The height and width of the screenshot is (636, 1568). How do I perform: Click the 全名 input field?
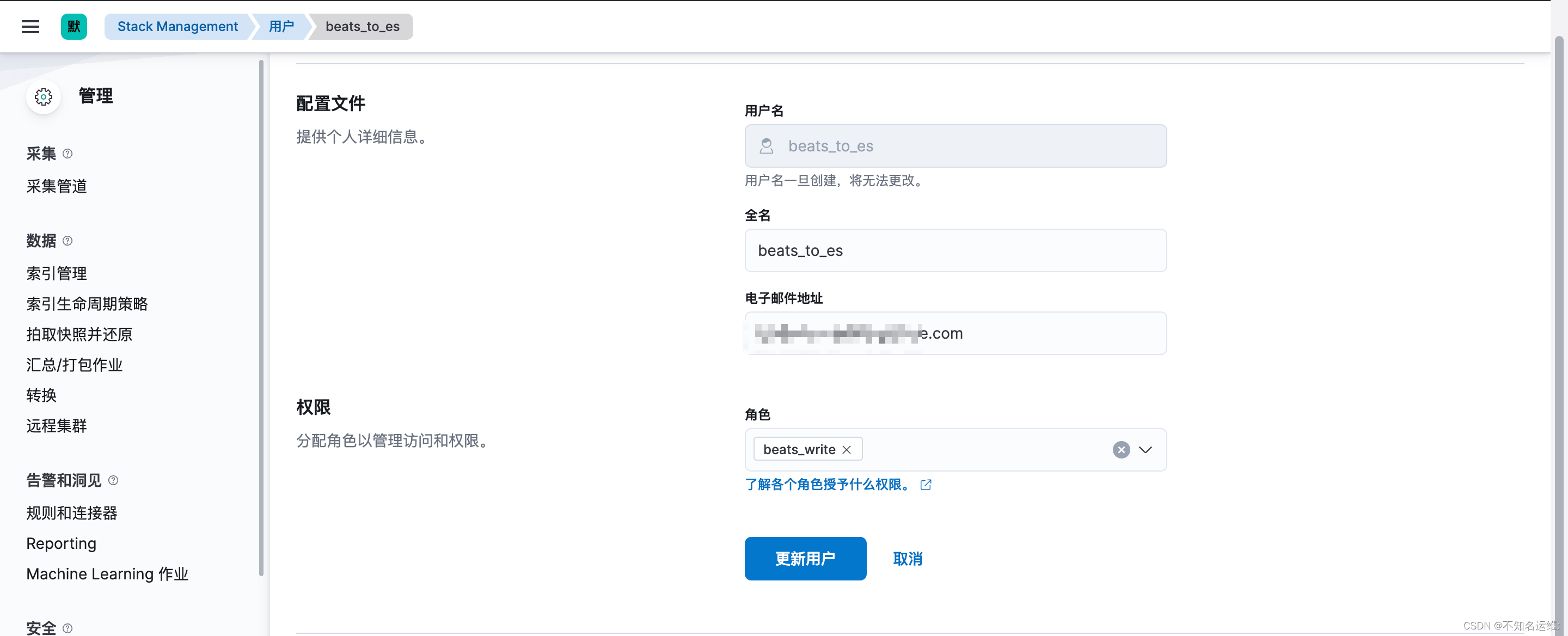pos(955,250)
